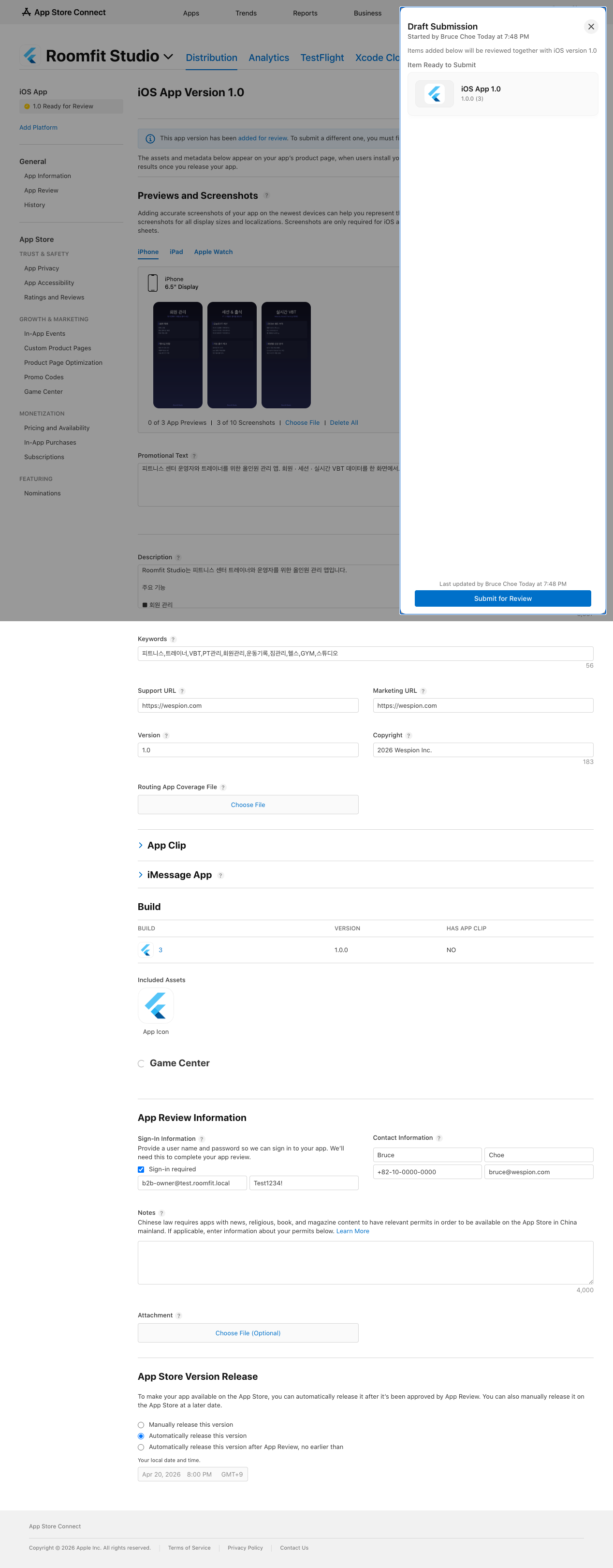Click the build 3 app icon
The height and width of the screenshot is (1568, 613).
146,950
